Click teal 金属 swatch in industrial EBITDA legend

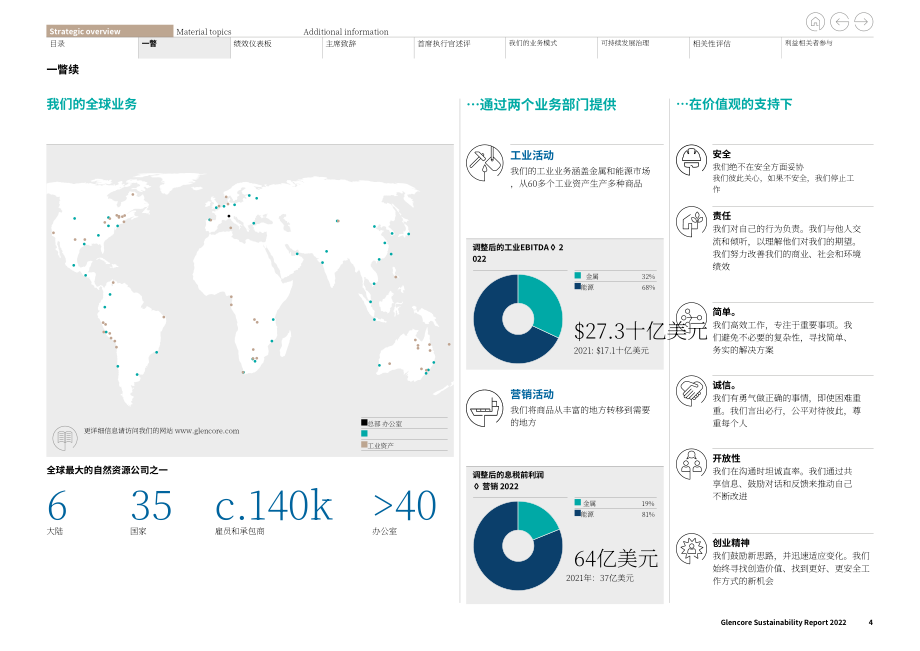click(577, 275)
